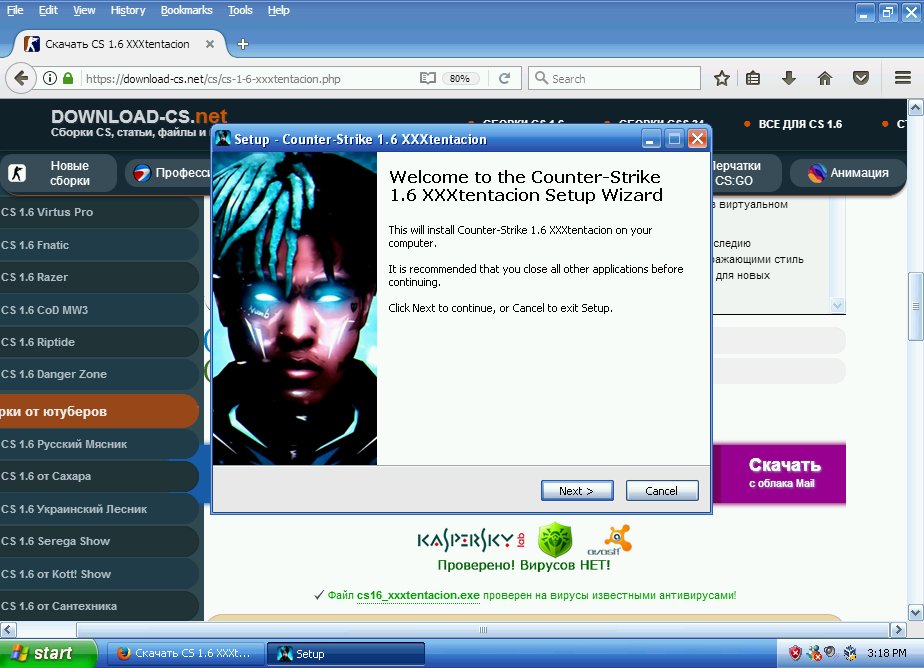The width and height of the screenshot is (924, 668).
Task: Click the Kaspersky lab logo
Action: point(471,540)
